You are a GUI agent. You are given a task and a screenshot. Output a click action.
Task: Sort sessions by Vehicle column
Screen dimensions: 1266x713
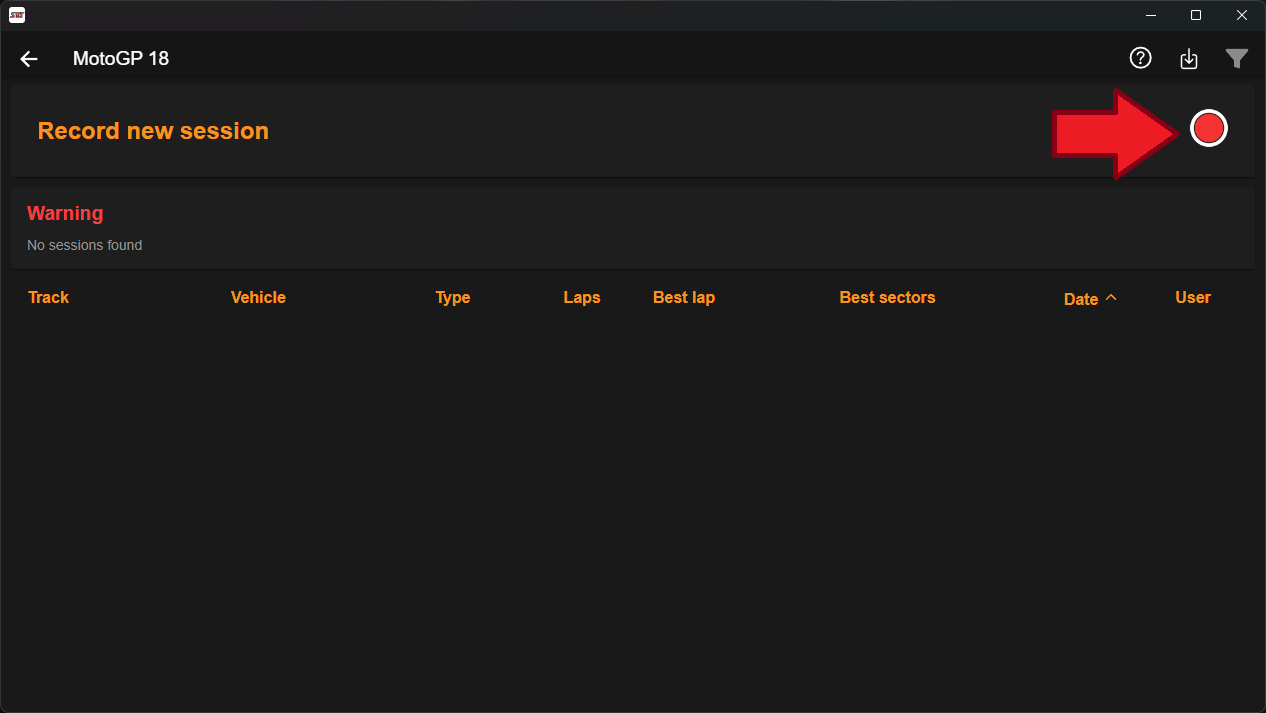point(258,297)
